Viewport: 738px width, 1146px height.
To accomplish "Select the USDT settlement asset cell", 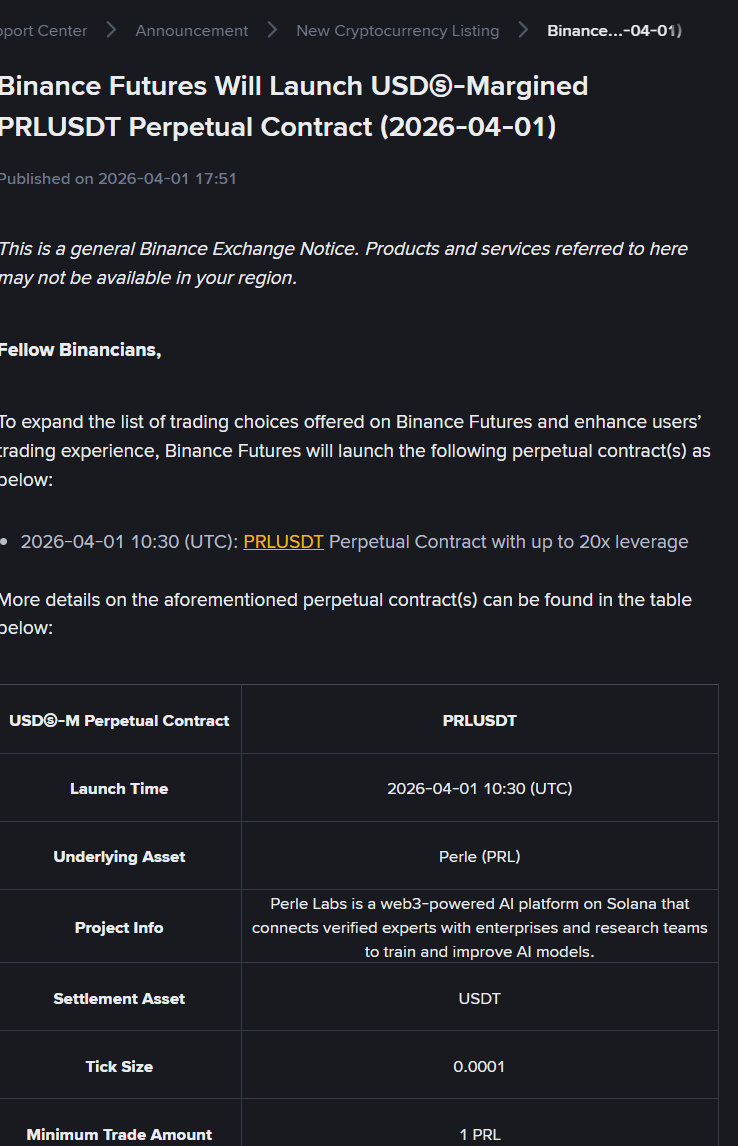I will point(479,998).
